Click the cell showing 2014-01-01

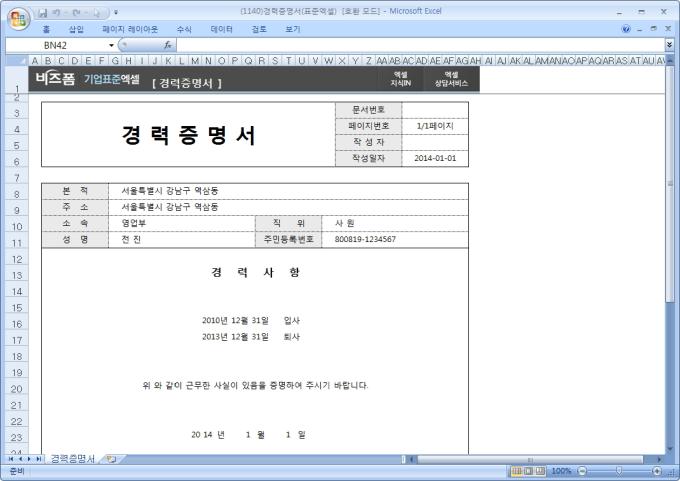coord(435,158)
